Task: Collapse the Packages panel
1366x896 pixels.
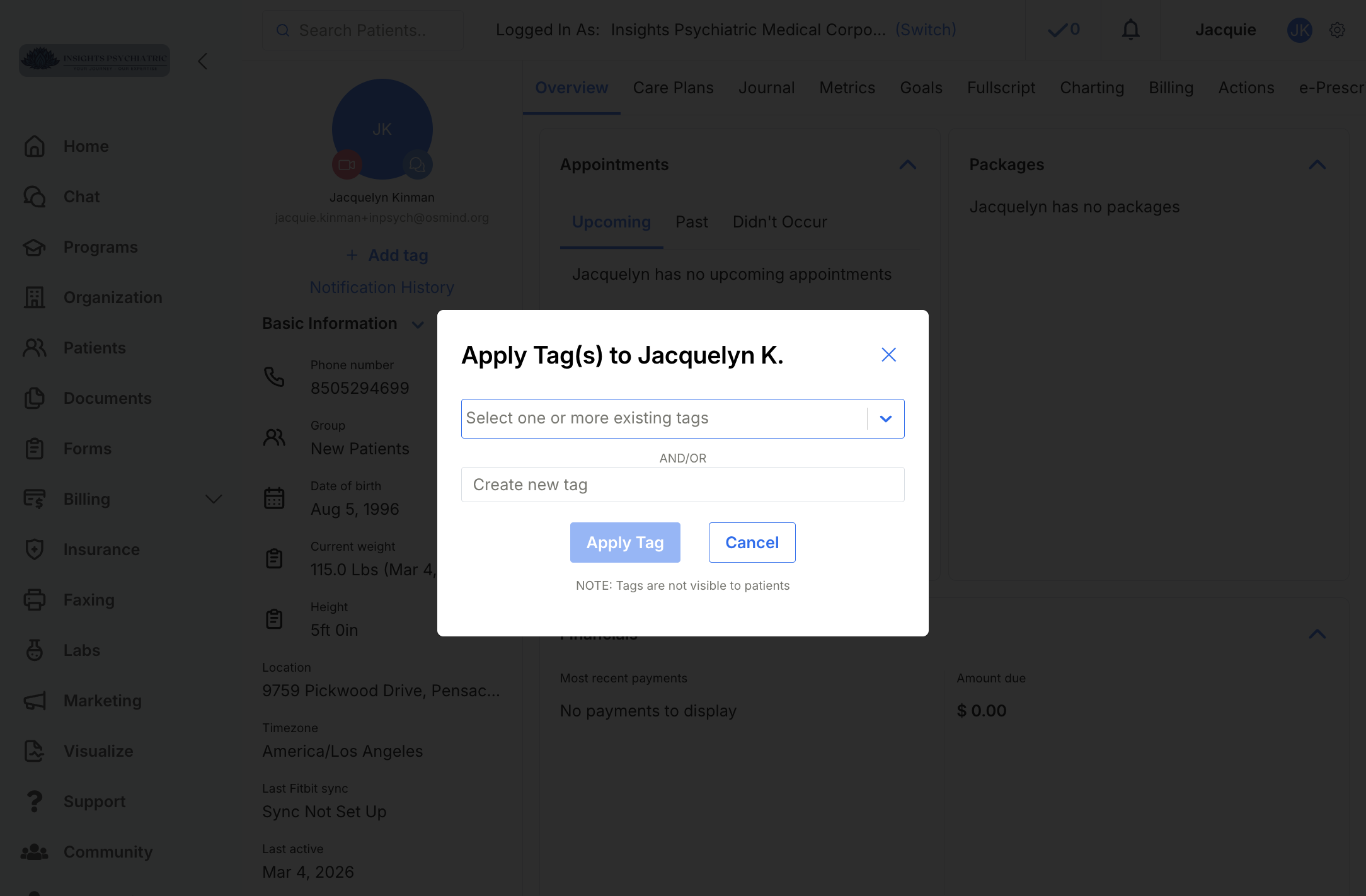Action: [1317, 165]
